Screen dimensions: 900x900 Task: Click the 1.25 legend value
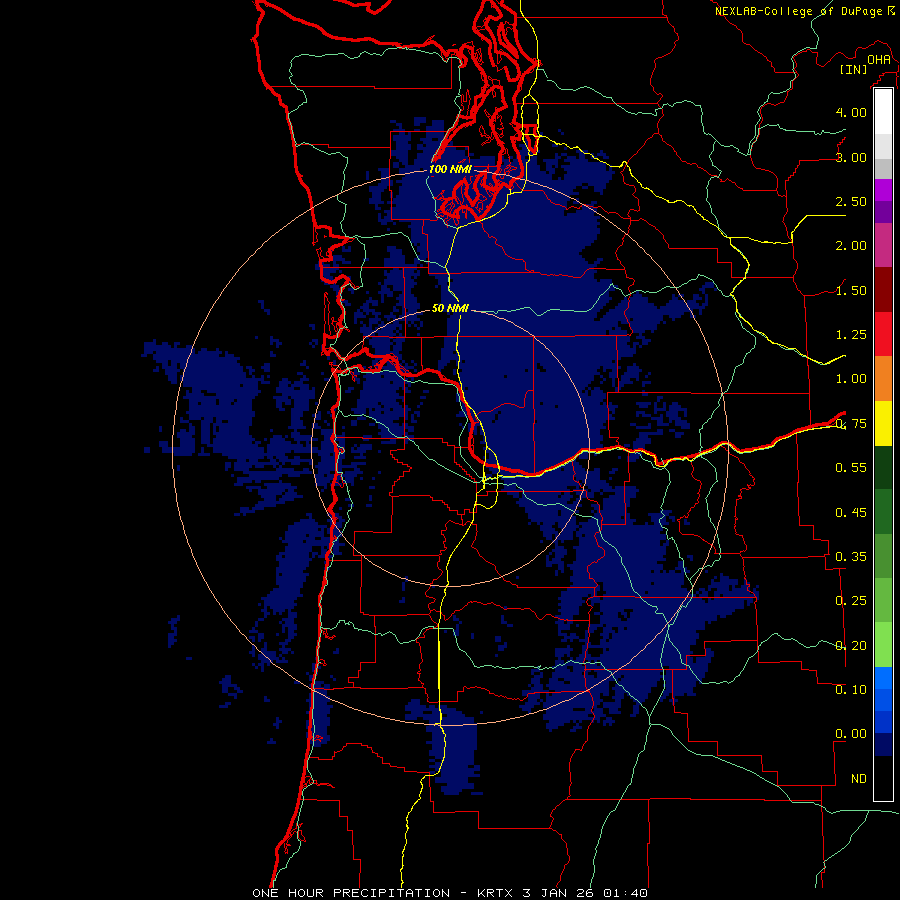(x=851, y=335)
